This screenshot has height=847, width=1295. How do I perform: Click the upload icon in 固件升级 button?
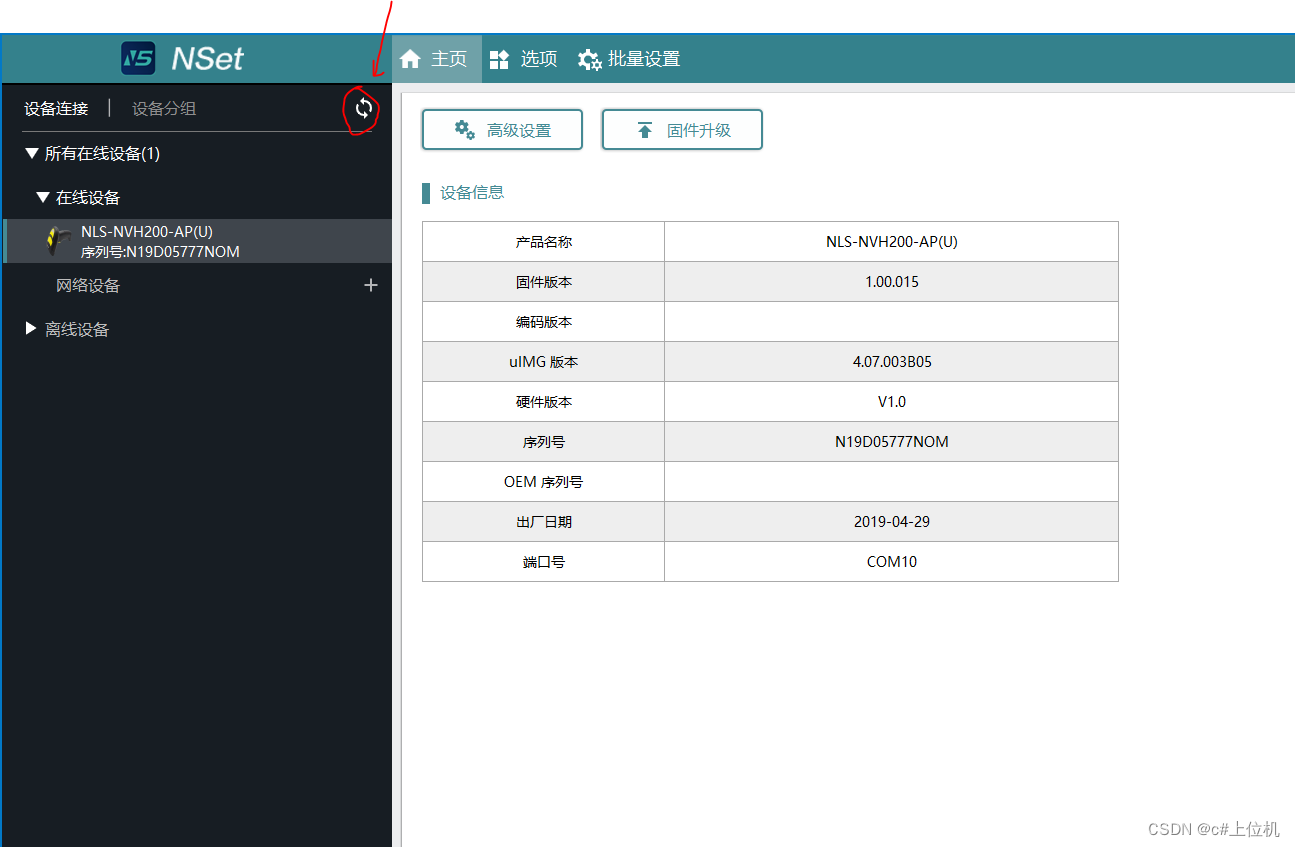click(645, 130)
